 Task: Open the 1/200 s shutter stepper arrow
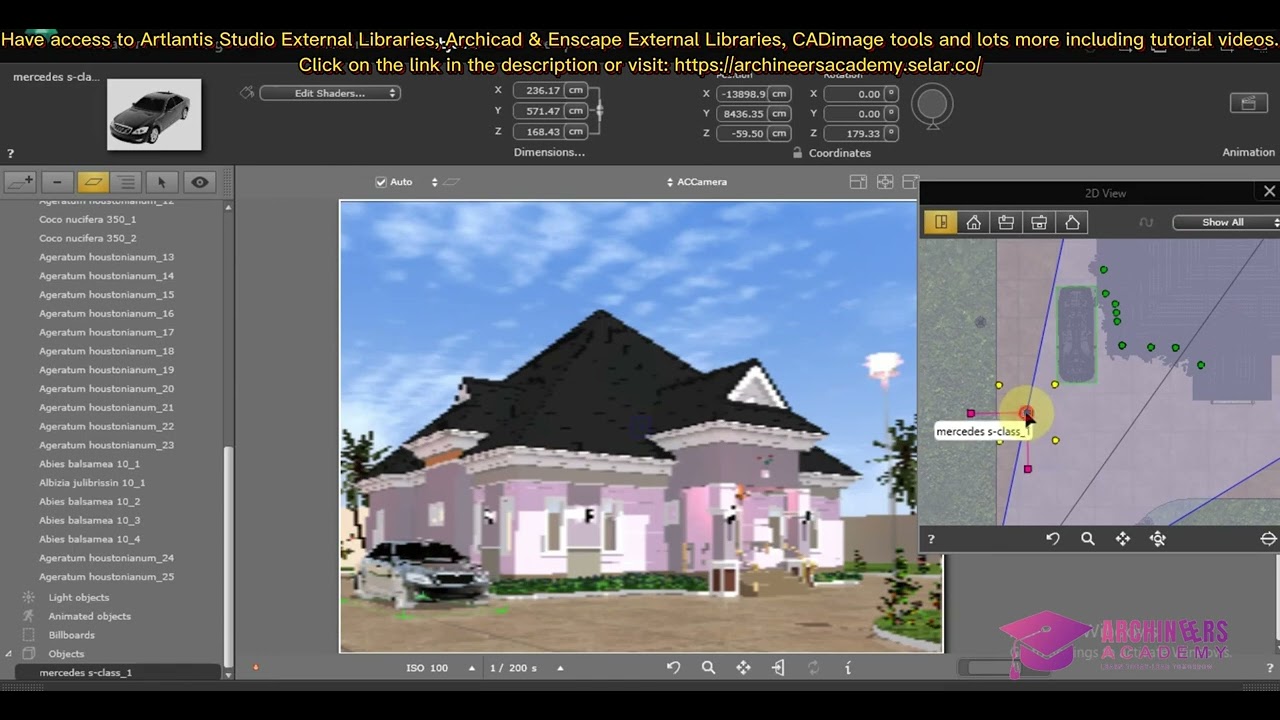(x=560, y=668)
